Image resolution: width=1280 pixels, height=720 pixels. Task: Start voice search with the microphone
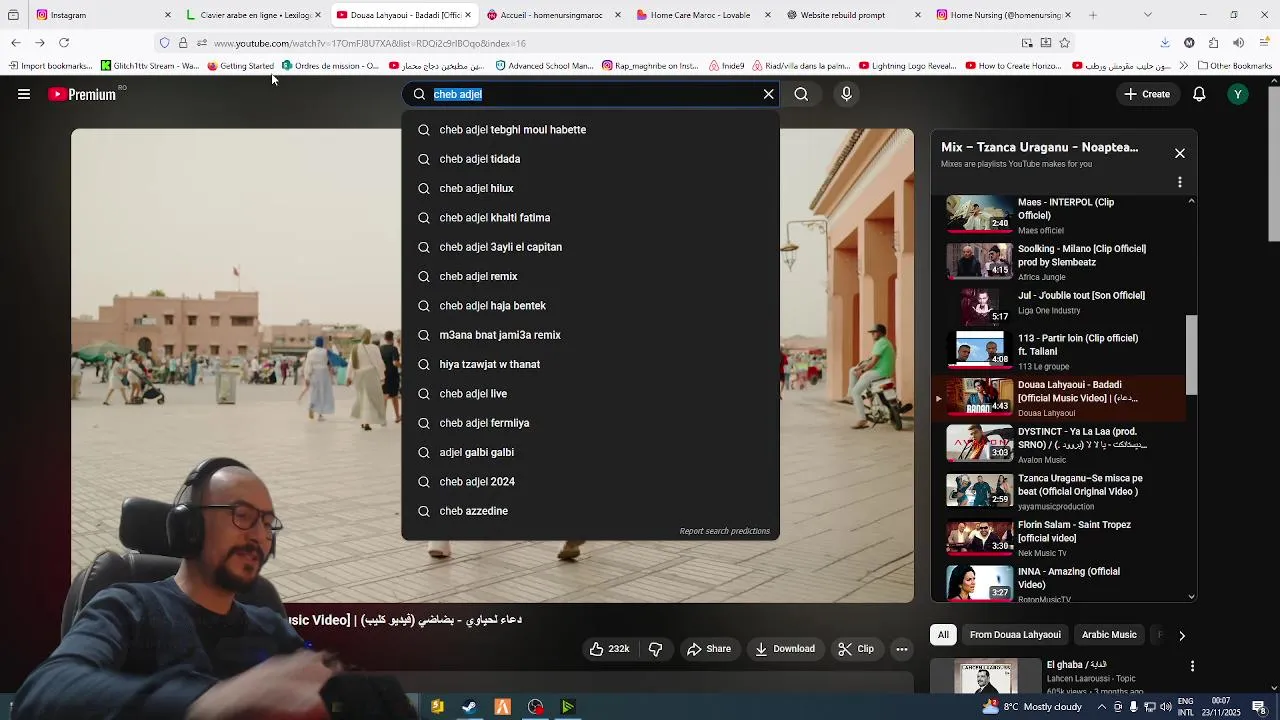point(846,94)
